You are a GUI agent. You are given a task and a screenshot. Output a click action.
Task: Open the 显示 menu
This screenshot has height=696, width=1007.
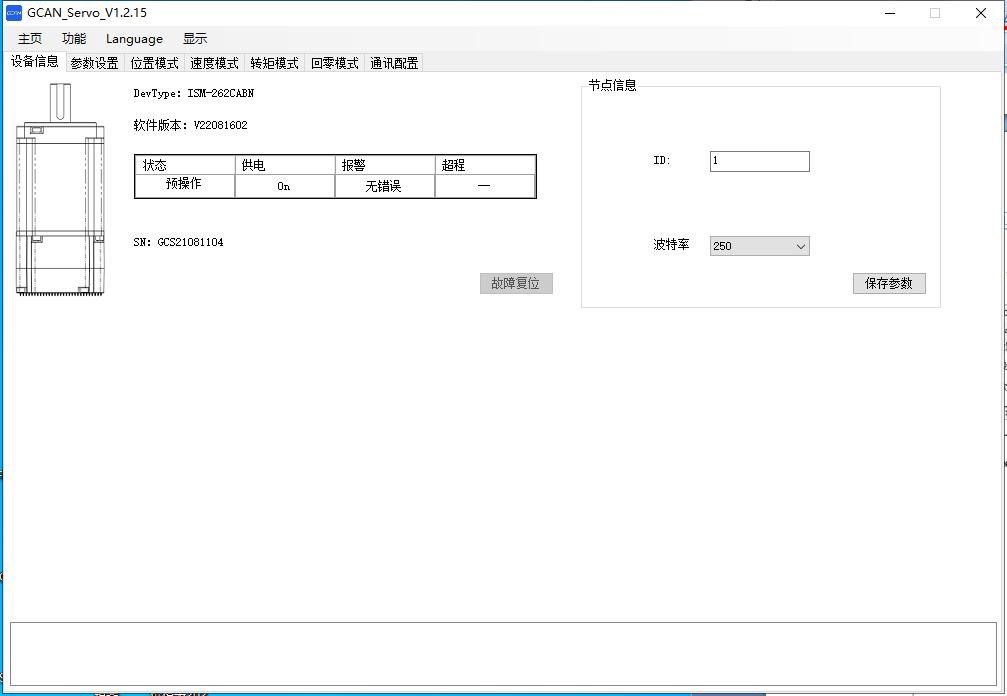pyautogui.click(x=195, y=39)
